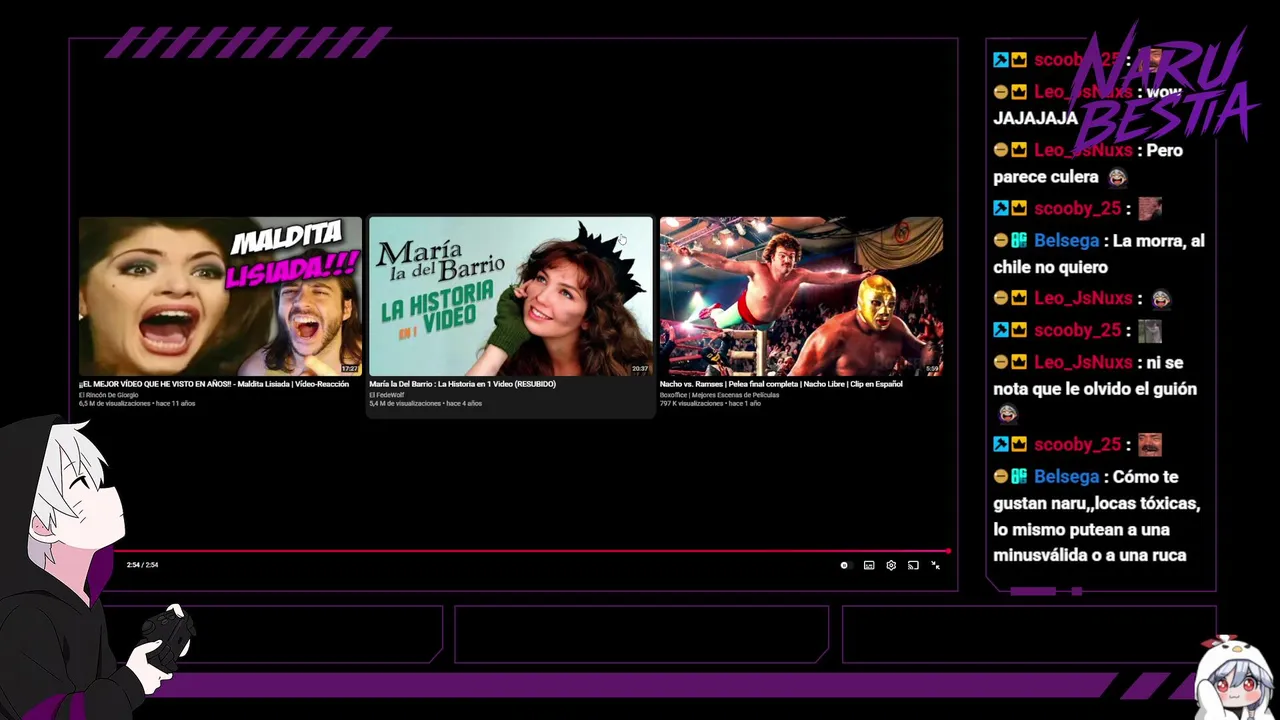Click the '2:54 / 2:54' time display
The width and height of the screenshot is (1280, 720).
142,565
